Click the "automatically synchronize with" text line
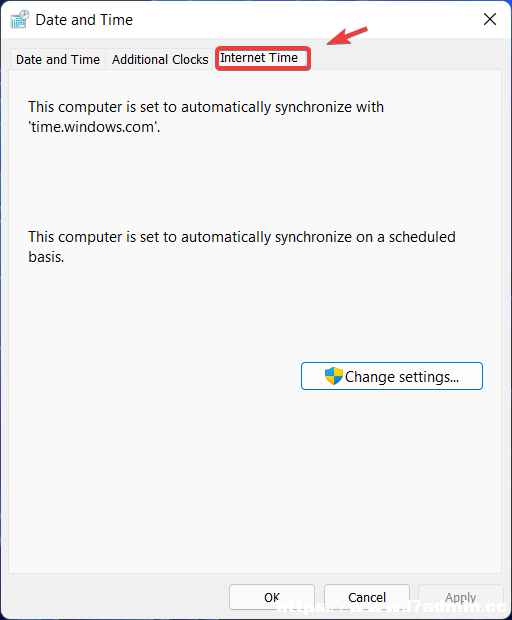Viewport: 512px width, 620px height. click(x=206, y=107)
